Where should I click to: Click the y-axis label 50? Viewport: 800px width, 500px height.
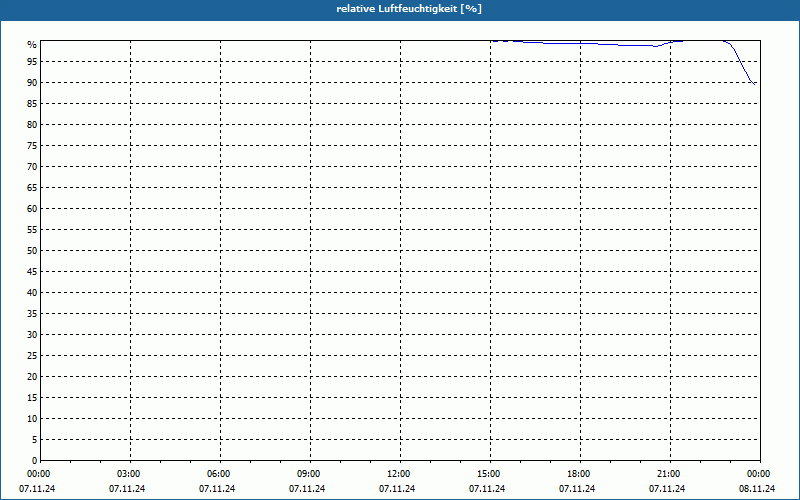pyautogui.click(x=32, y=251)
